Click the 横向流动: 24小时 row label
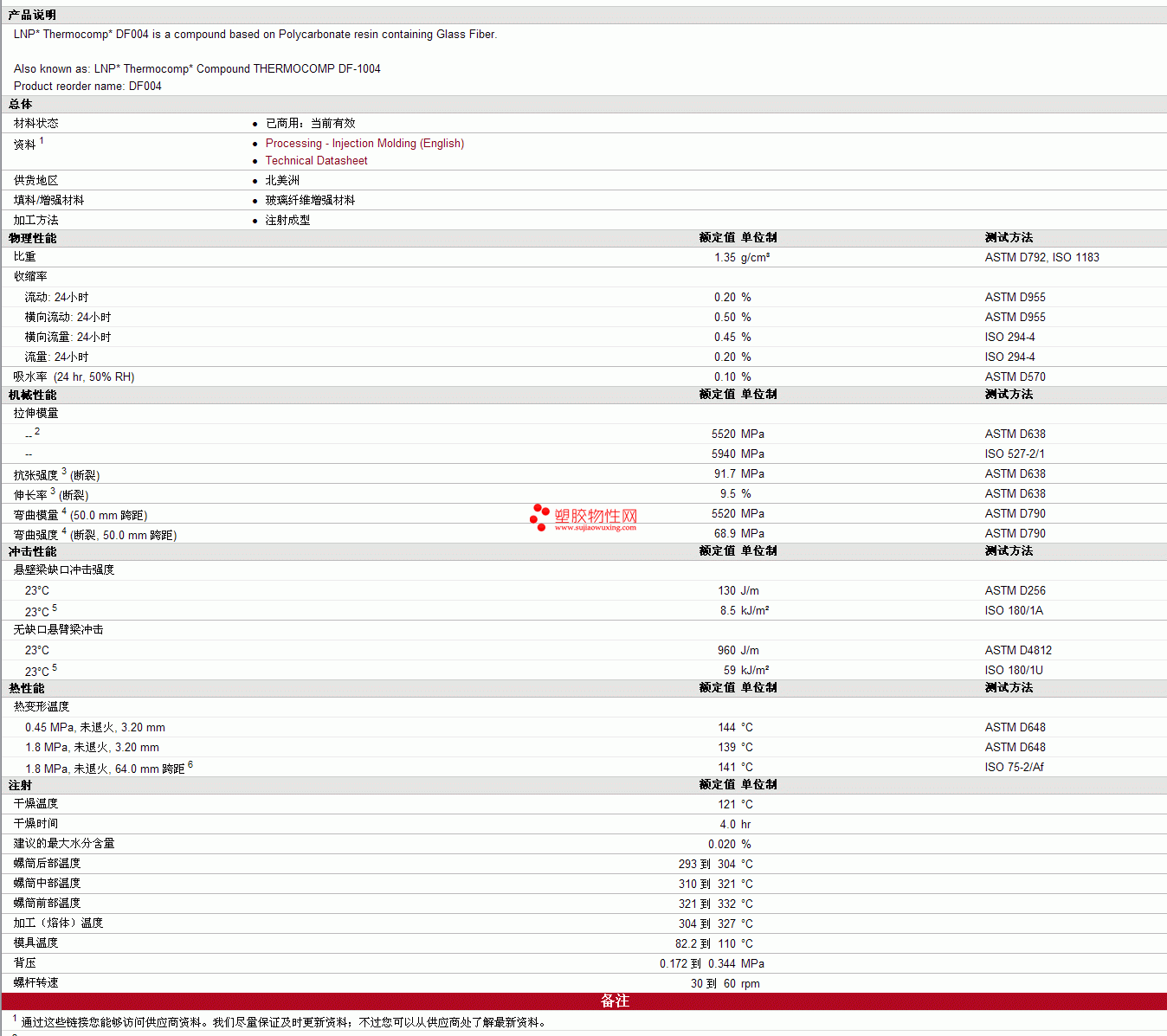This screenshot has height=1036, width=1167. click(x=68, y=318)
